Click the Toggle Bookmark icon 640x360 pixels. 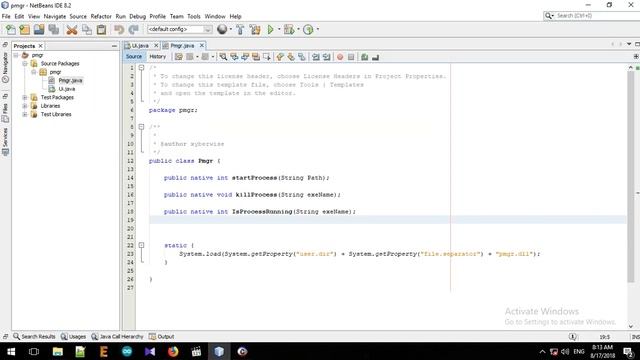[302, 57]
